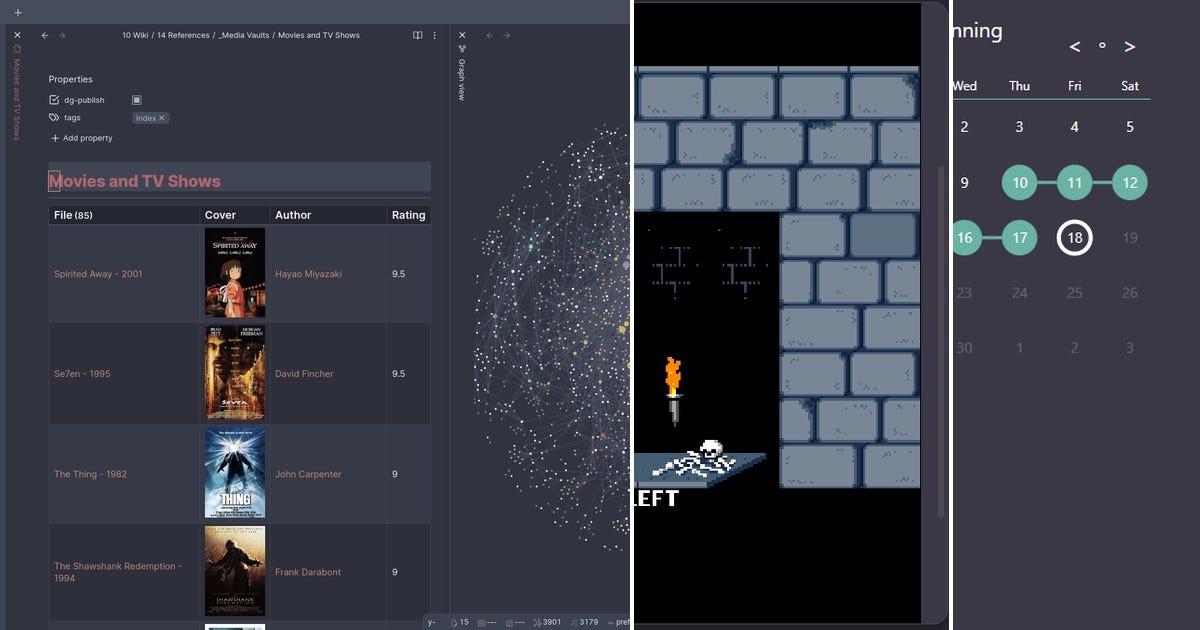Screen dimensions: 1200x630
Task: Remove the index tag with its X
Action: (x=162, y=117)
